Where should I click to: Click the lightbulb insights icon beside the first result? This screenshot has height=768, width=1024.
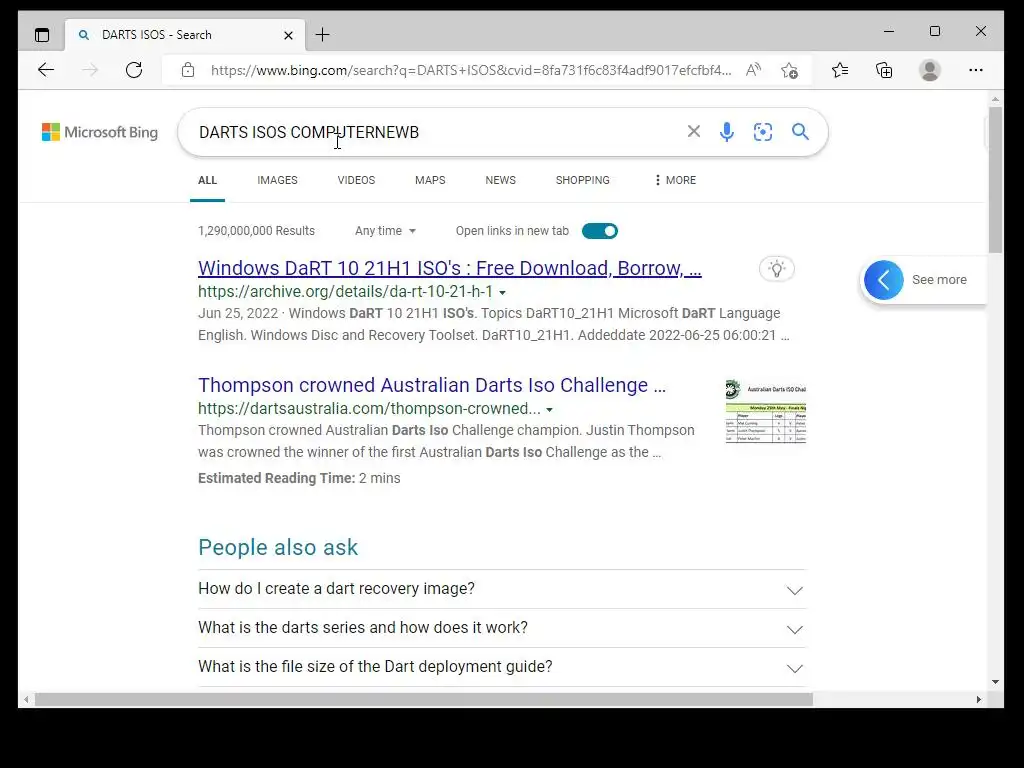click(776, 268)
